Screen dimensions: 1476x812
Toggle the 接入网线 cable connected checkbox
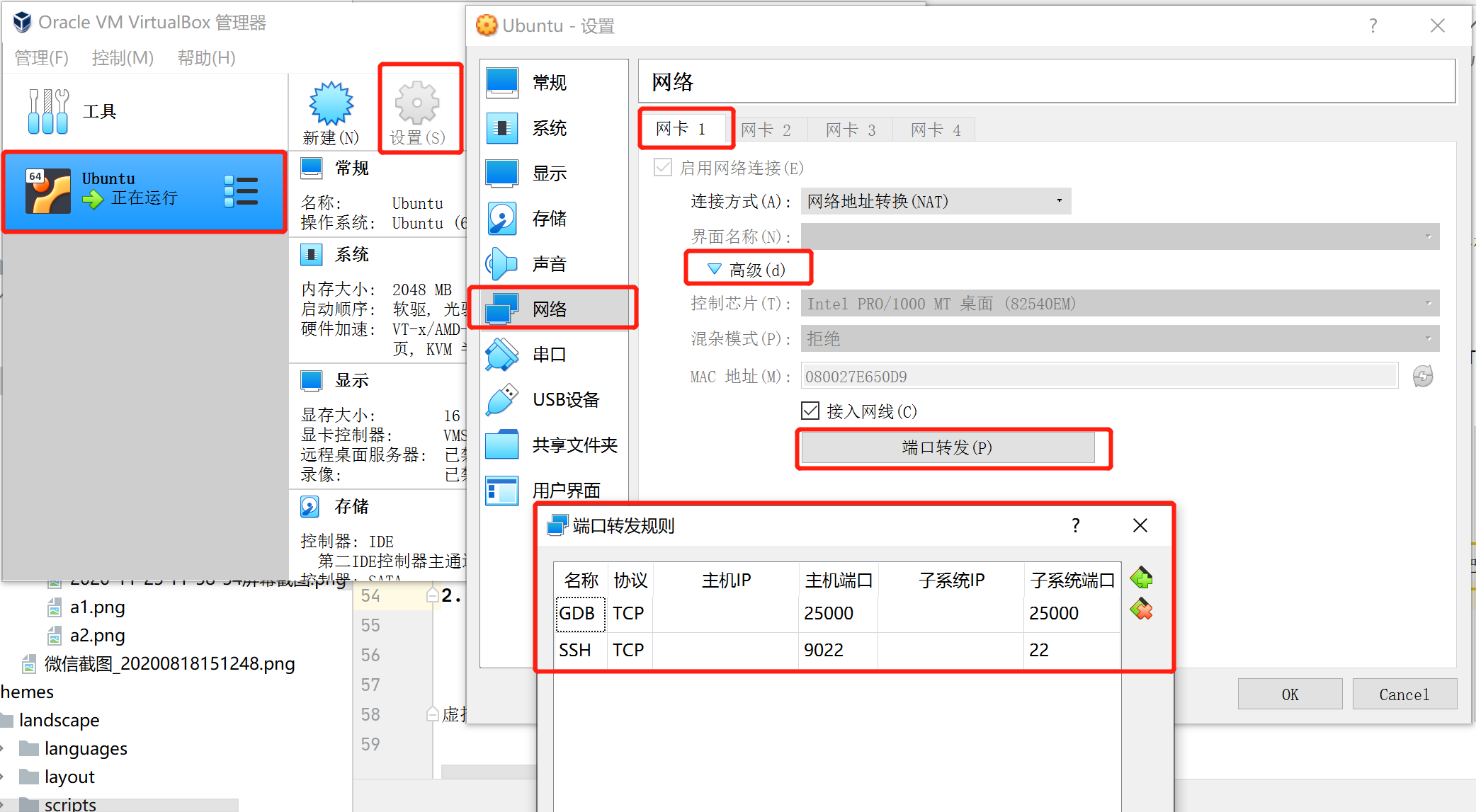[x=810, y=411]
